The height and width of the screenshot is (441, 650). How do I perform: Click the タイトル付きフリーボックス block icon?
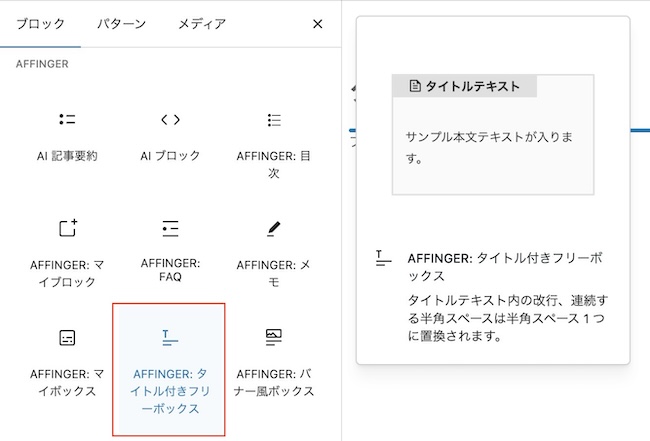(x=170, y=337)
